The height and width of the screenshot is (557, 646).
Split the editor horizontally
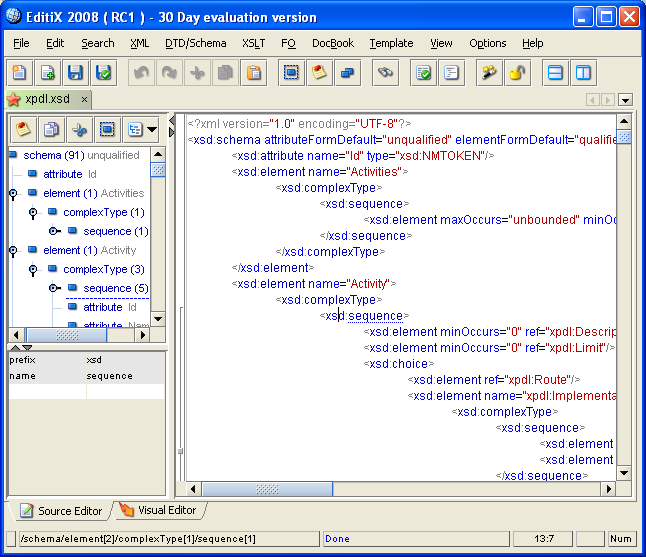click(x=555, y=73)
